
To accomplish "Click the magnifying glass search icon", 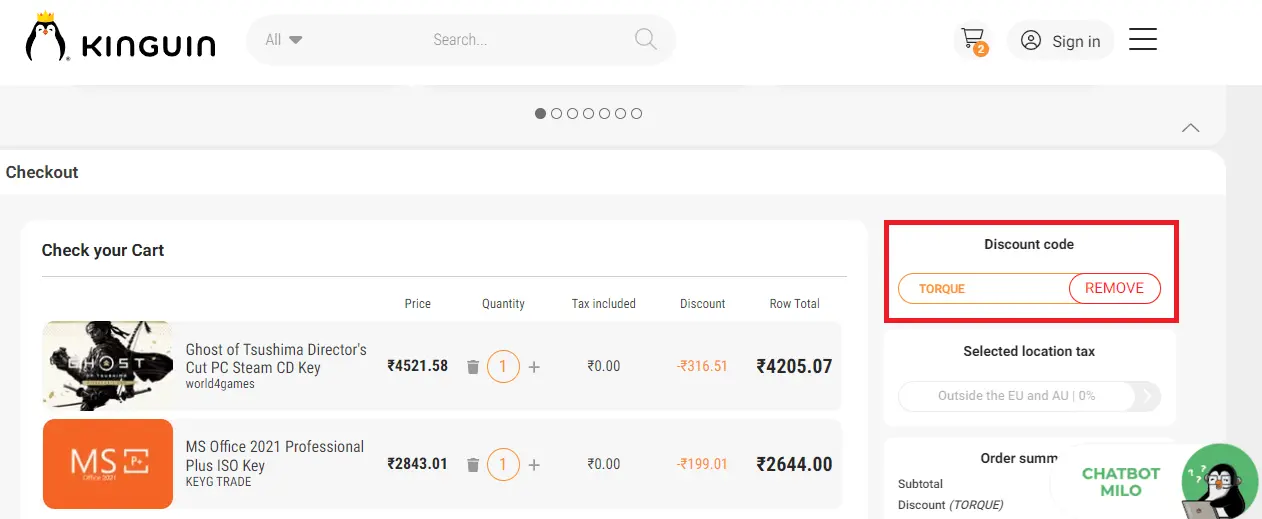I will coord(646,40).
